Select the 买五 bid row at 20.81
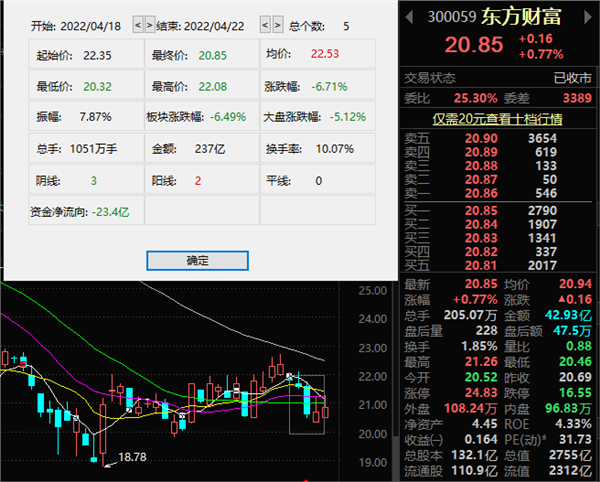The image size is (600, 482). tap(500, 265)
